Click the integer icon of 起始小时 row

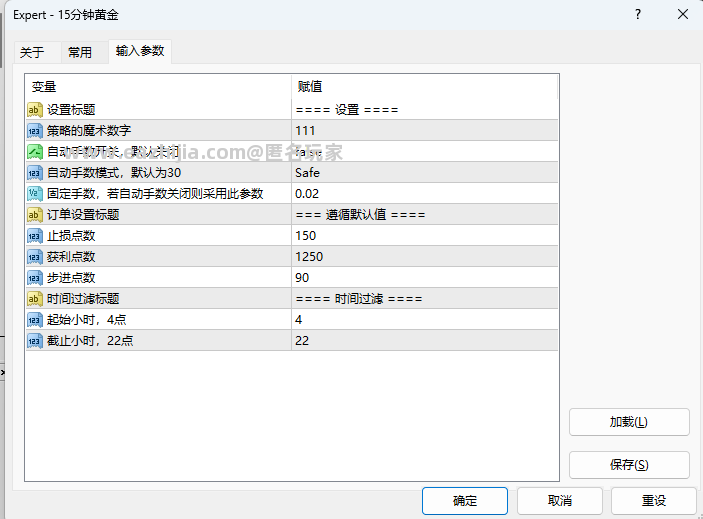pos(35,320)
